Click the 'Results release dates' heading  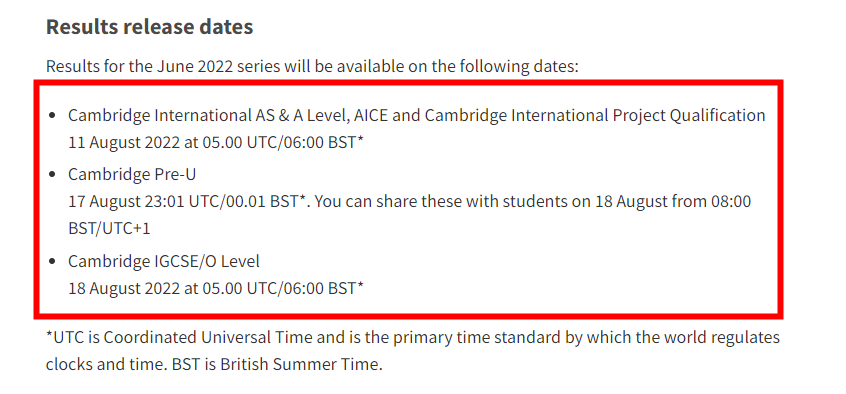point(149,27)
